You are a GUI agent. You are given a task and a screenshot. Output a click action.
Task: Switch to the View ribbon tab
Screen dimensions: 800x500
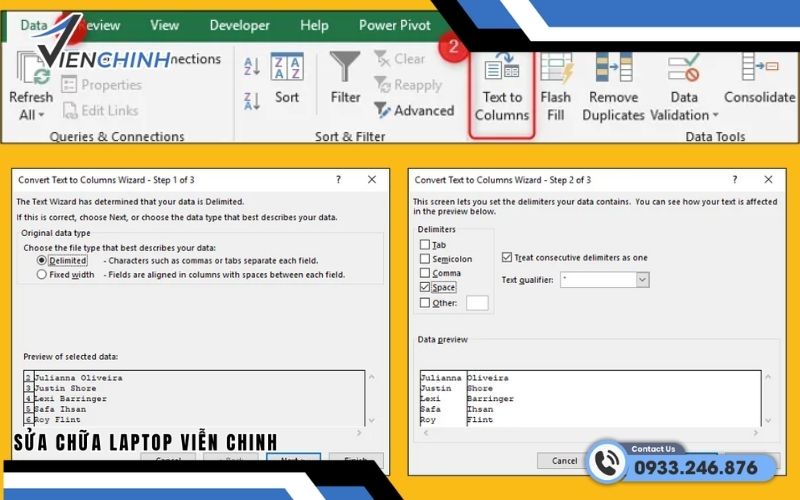pos(164,25)
